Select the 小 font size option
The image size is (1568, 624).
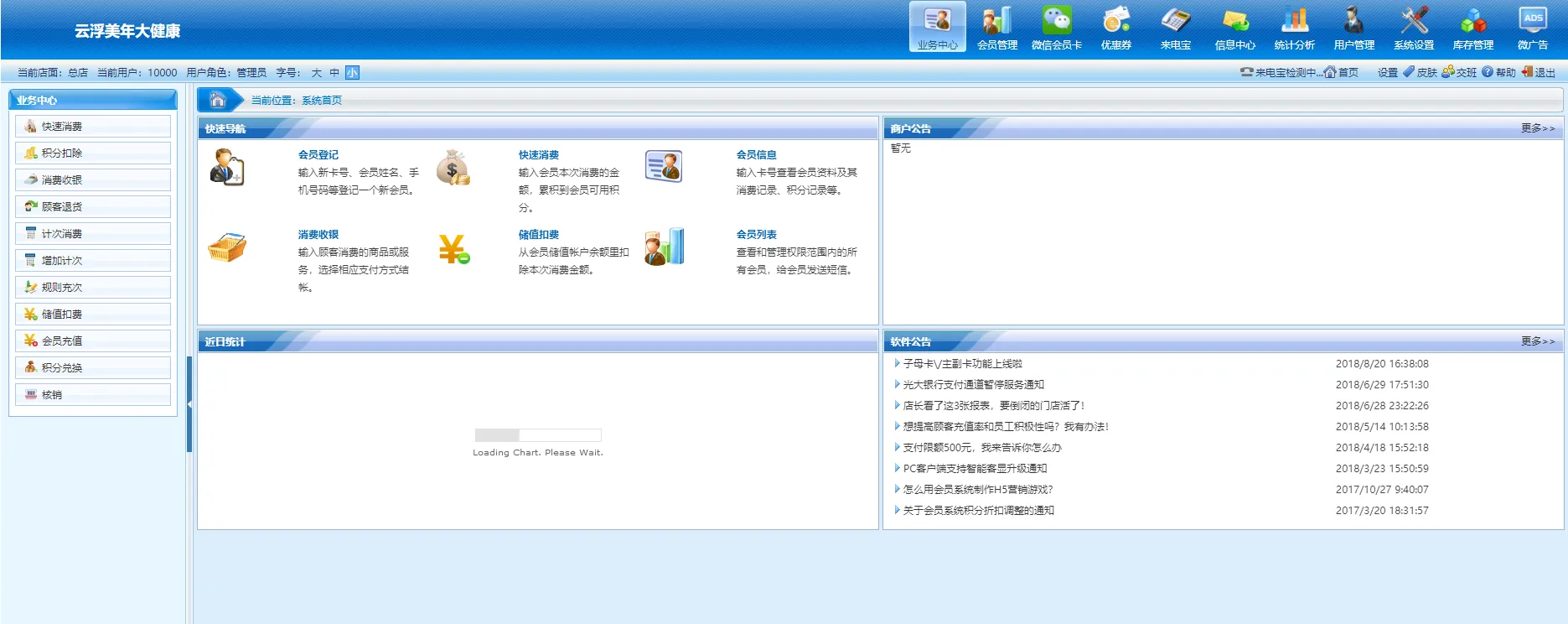pos(352,73)
